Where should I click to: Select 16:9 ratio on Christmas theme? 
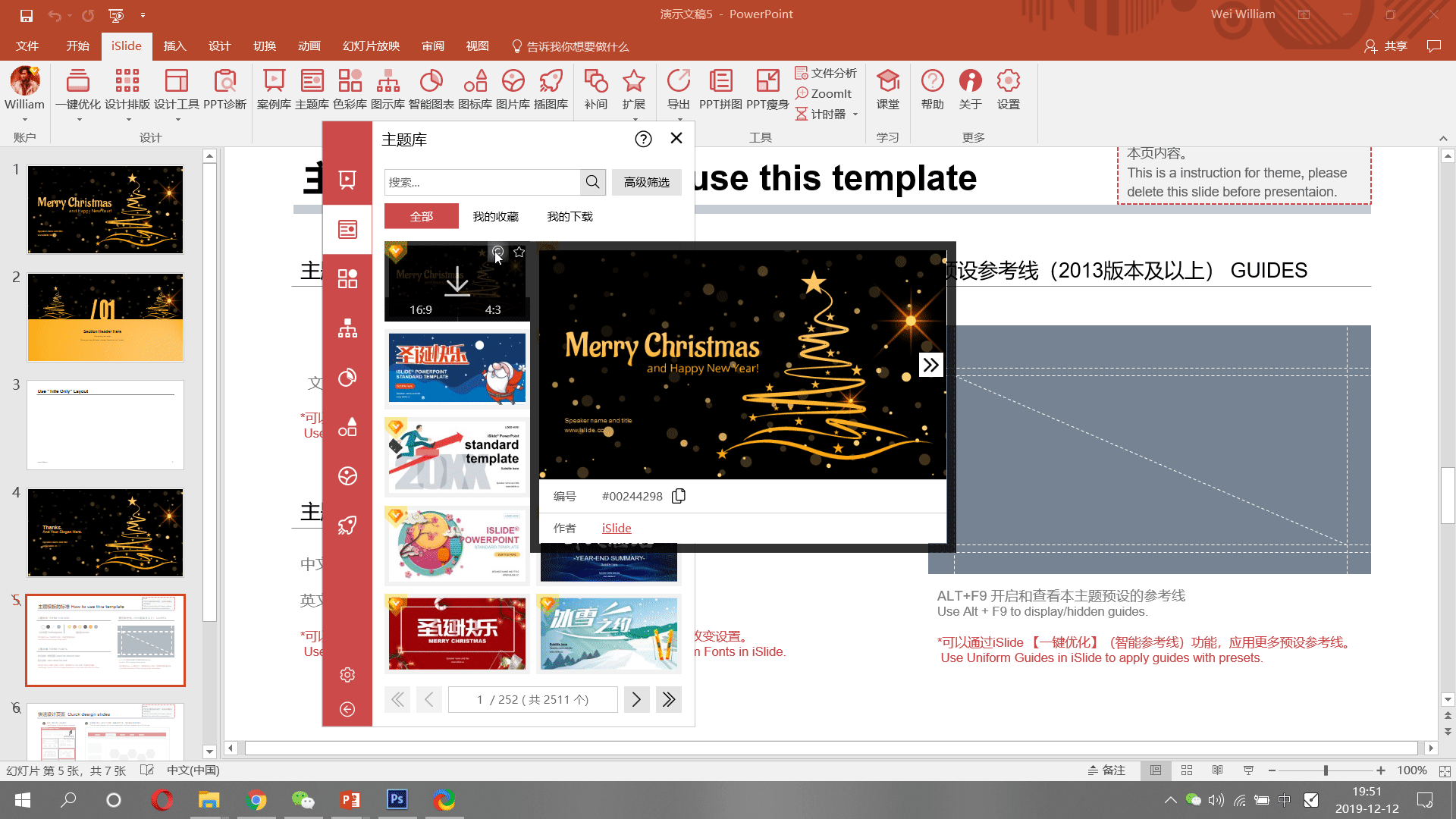(x=421, y=309)
